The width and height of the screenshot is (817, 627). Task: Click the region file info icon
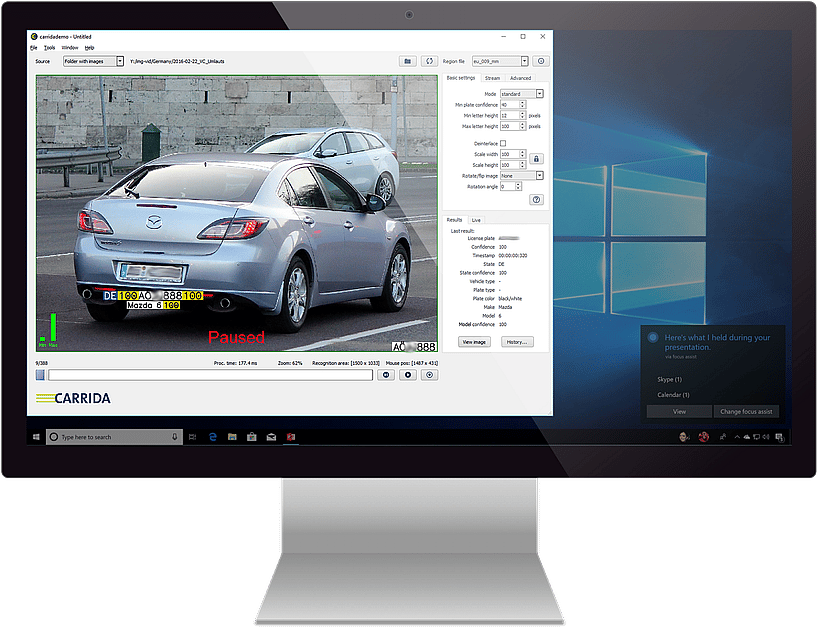pos(541,61)
